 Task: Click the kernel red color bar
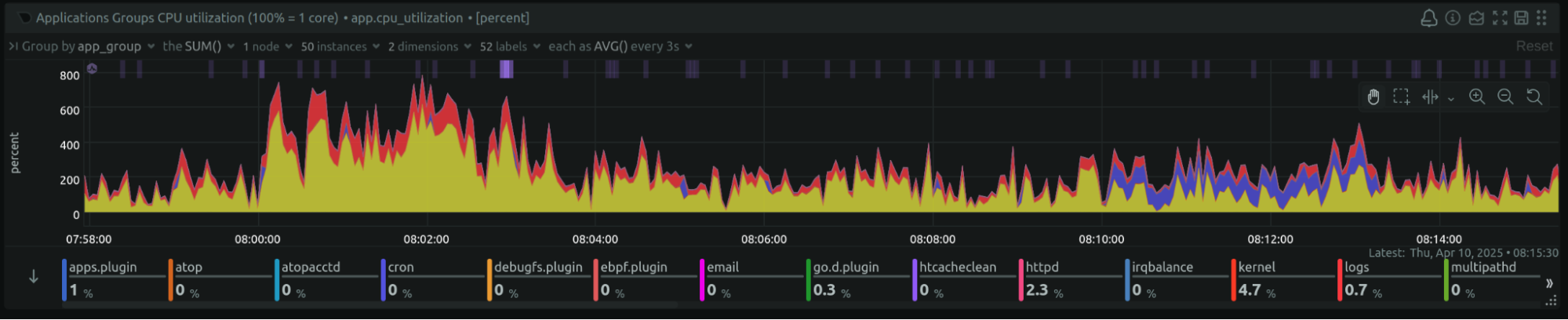[1233, 280]
